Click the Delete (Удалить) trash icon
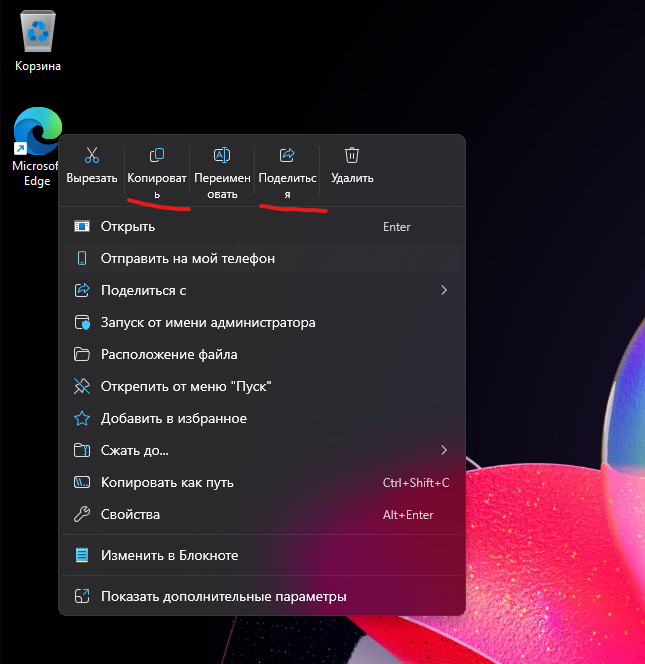The height and width of the screenshot is (664, 645). pyautogui.click(x=352, y=155)
